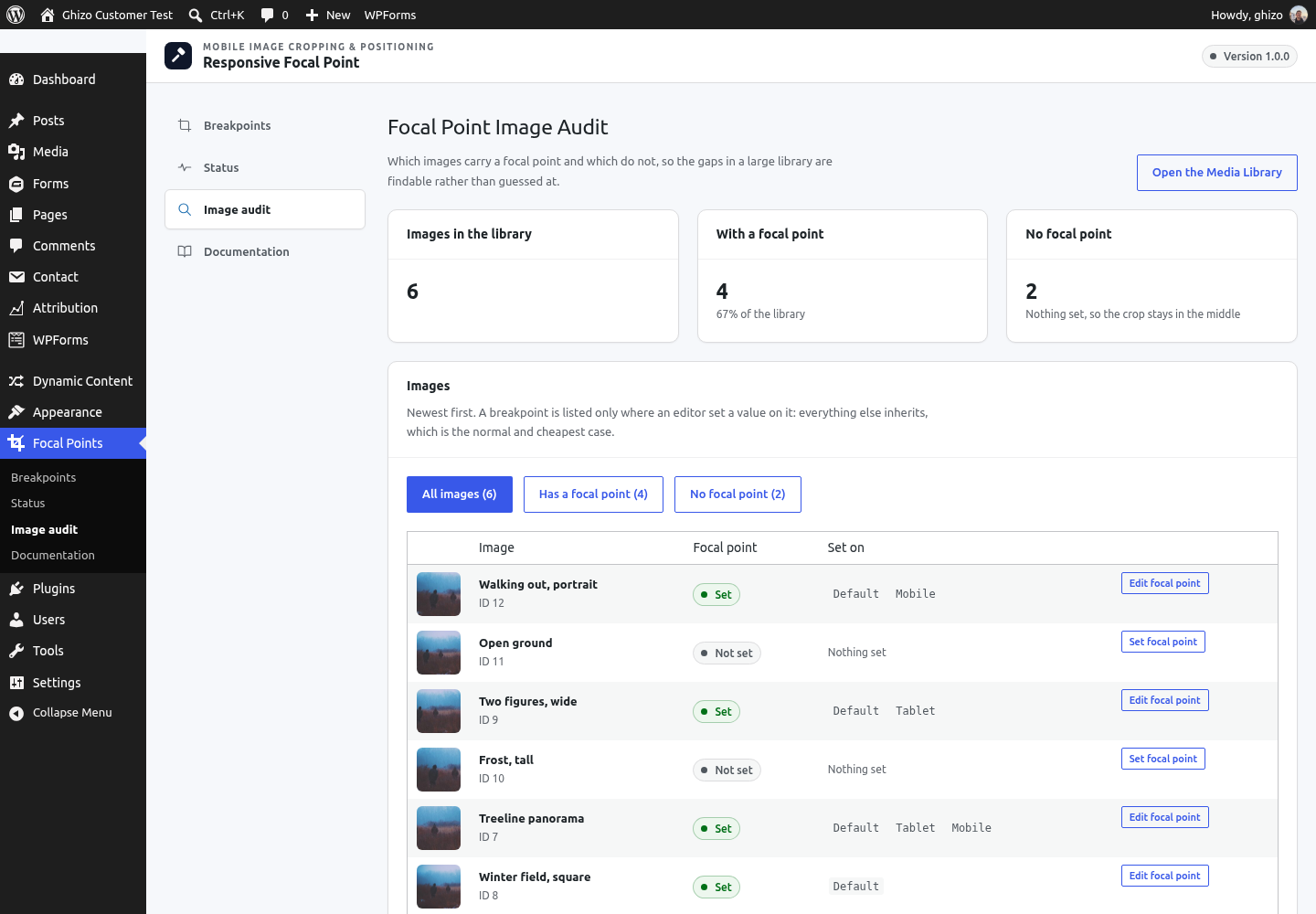Click the Posts pin icon

click(16, 121)
